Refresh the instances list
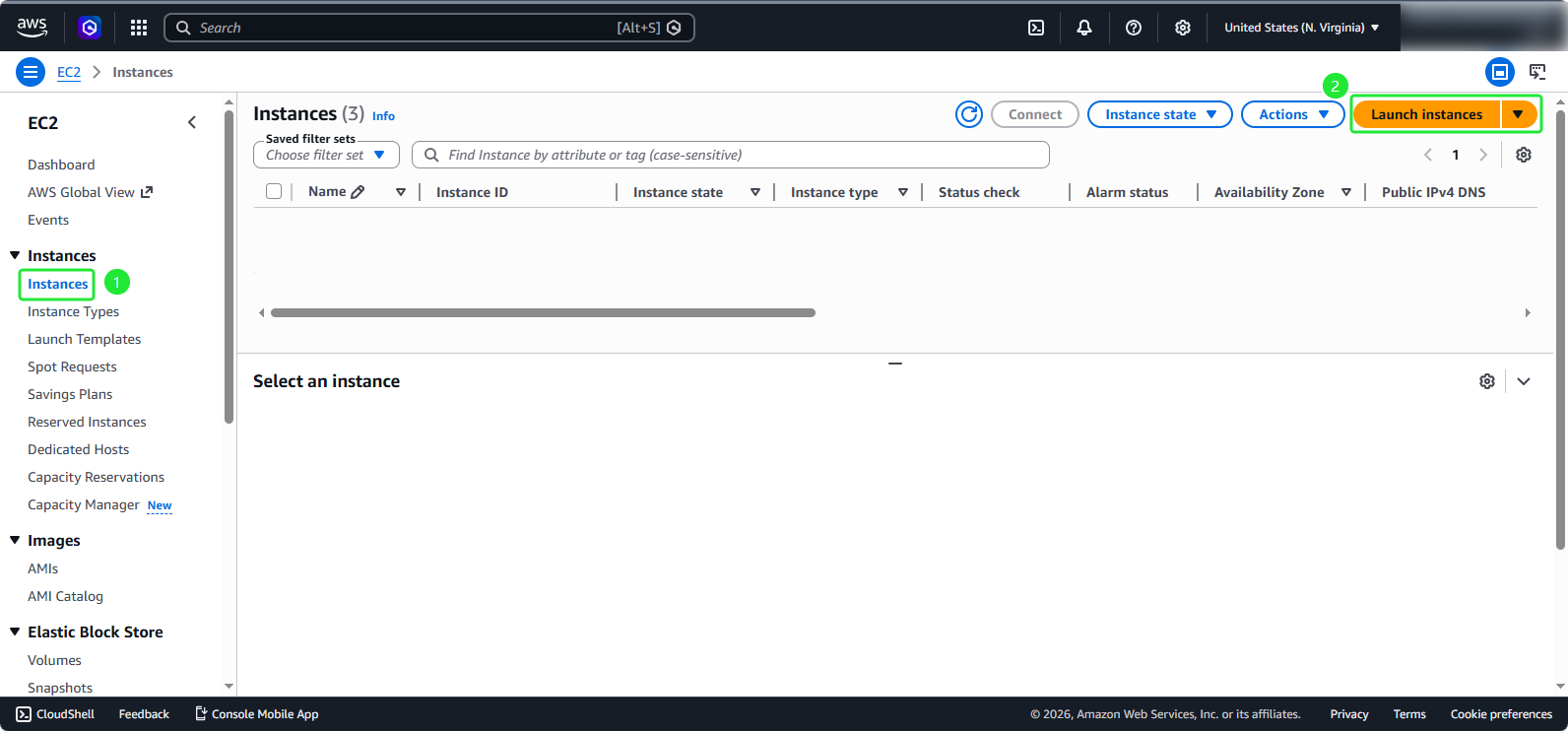 click(x=969, y=114)
